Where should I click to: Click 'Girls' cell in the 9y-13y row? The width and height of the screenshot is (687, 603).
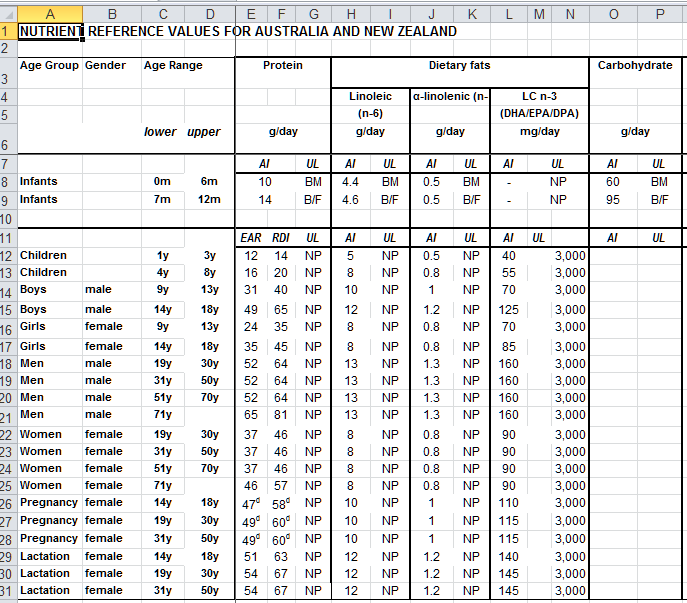[x=50, y=327]
